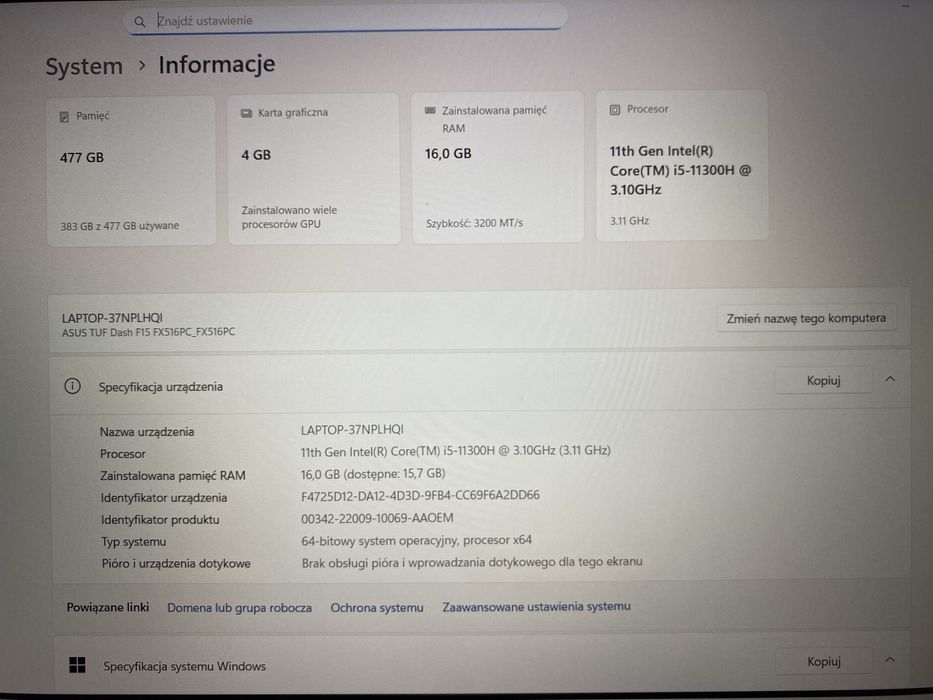Open the Pamięć storage card
933x700 pixels.
(131, 171)
